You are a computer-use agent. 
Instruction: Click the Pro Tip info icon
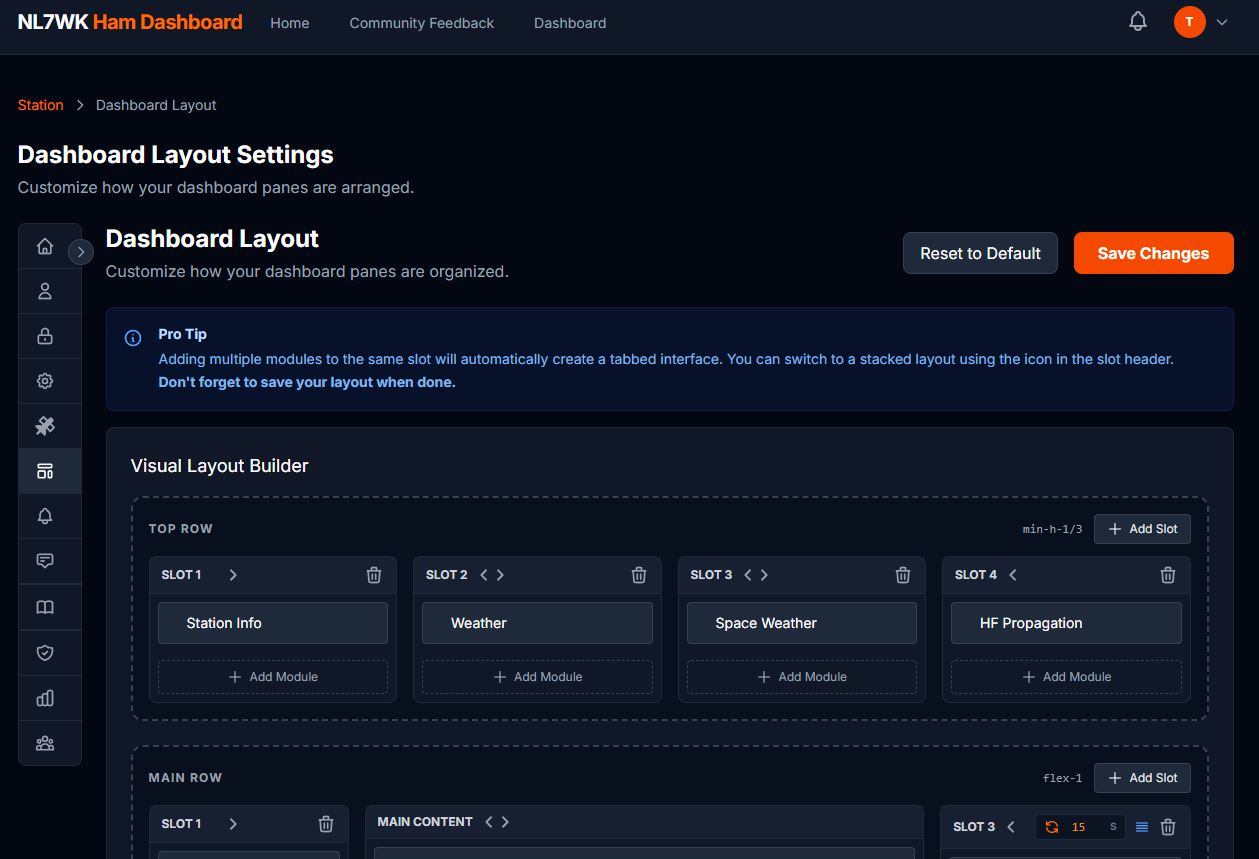(x=133, y=338)
